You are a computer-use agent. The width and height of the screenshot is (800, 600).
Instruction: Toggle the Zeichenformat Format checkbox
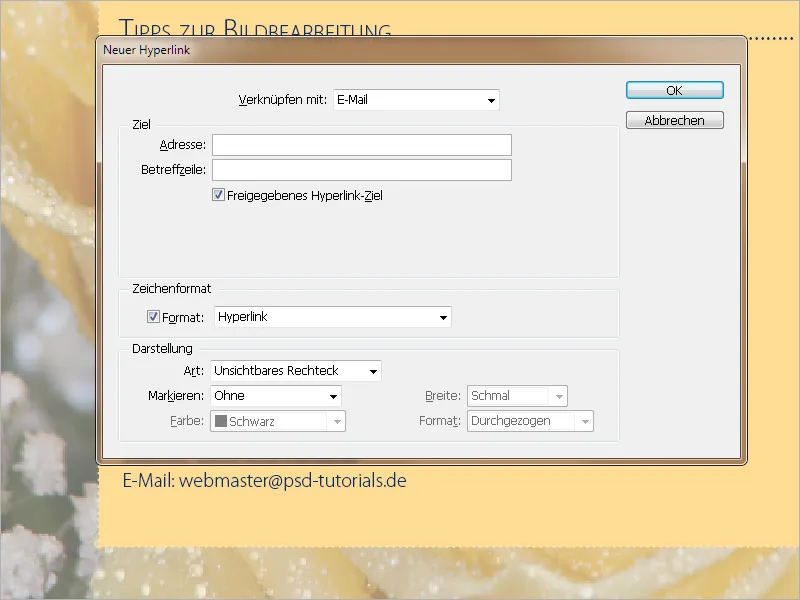(153, 317)
